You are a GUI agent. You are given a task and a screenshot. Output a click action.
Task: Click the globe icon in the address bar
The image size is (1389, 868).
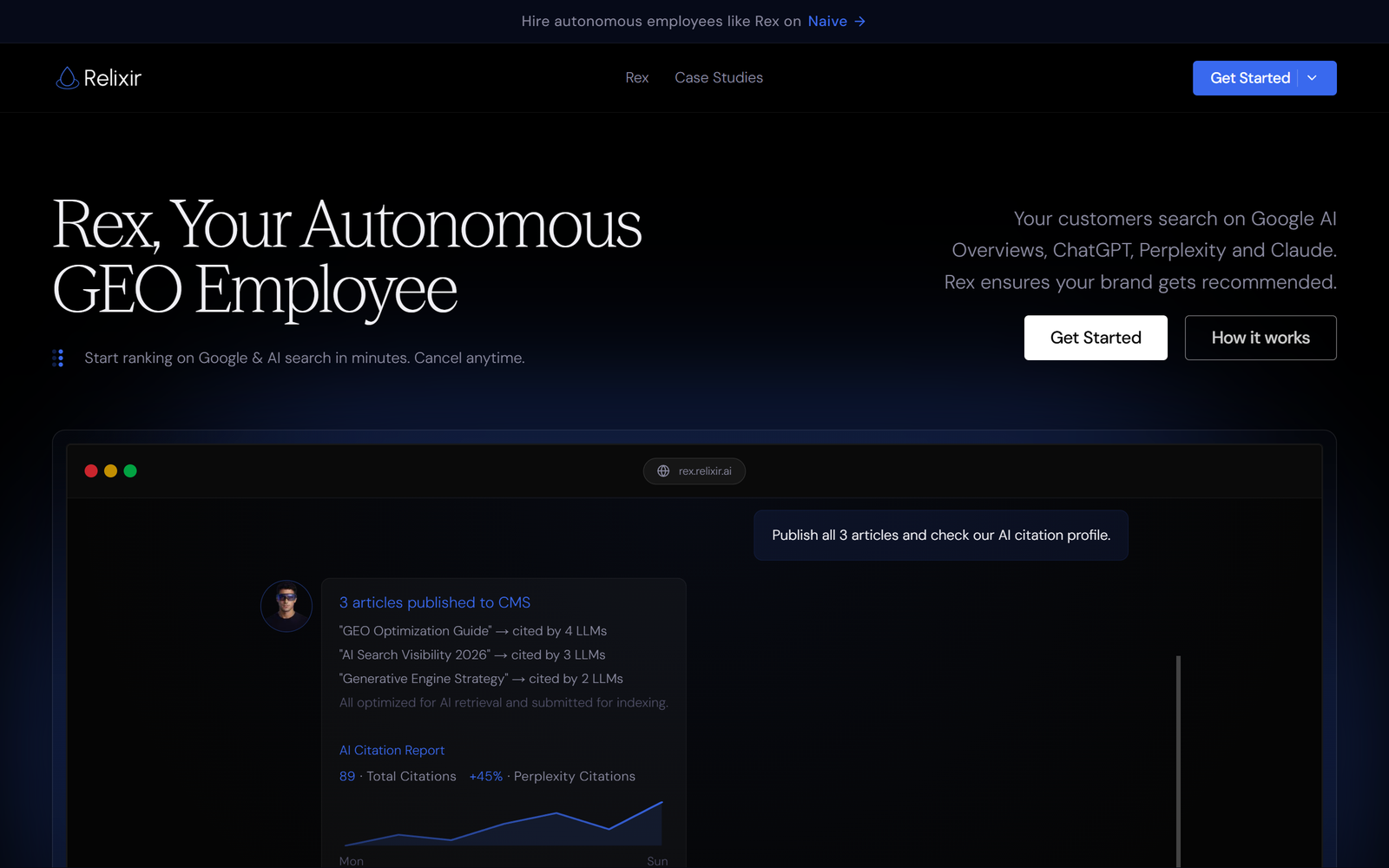pyautogui.click(x=663, y=471)
